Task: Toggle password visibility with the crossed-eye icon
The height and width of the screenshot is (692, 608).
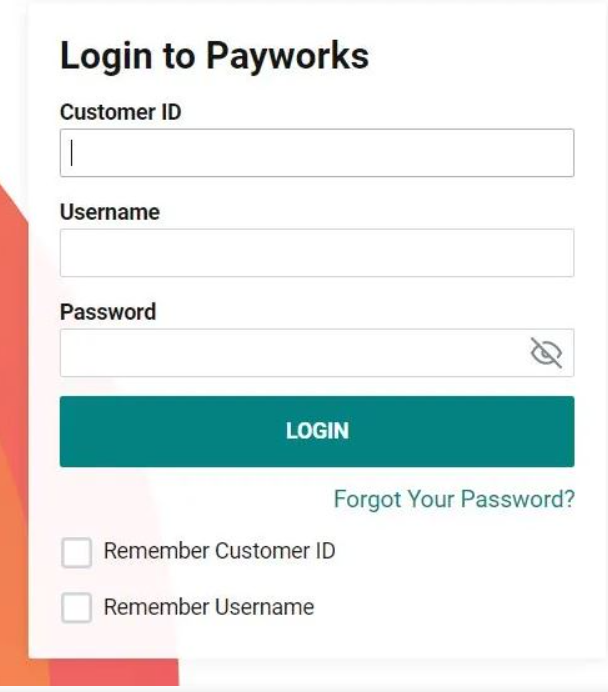Action: tap(546, 353)
